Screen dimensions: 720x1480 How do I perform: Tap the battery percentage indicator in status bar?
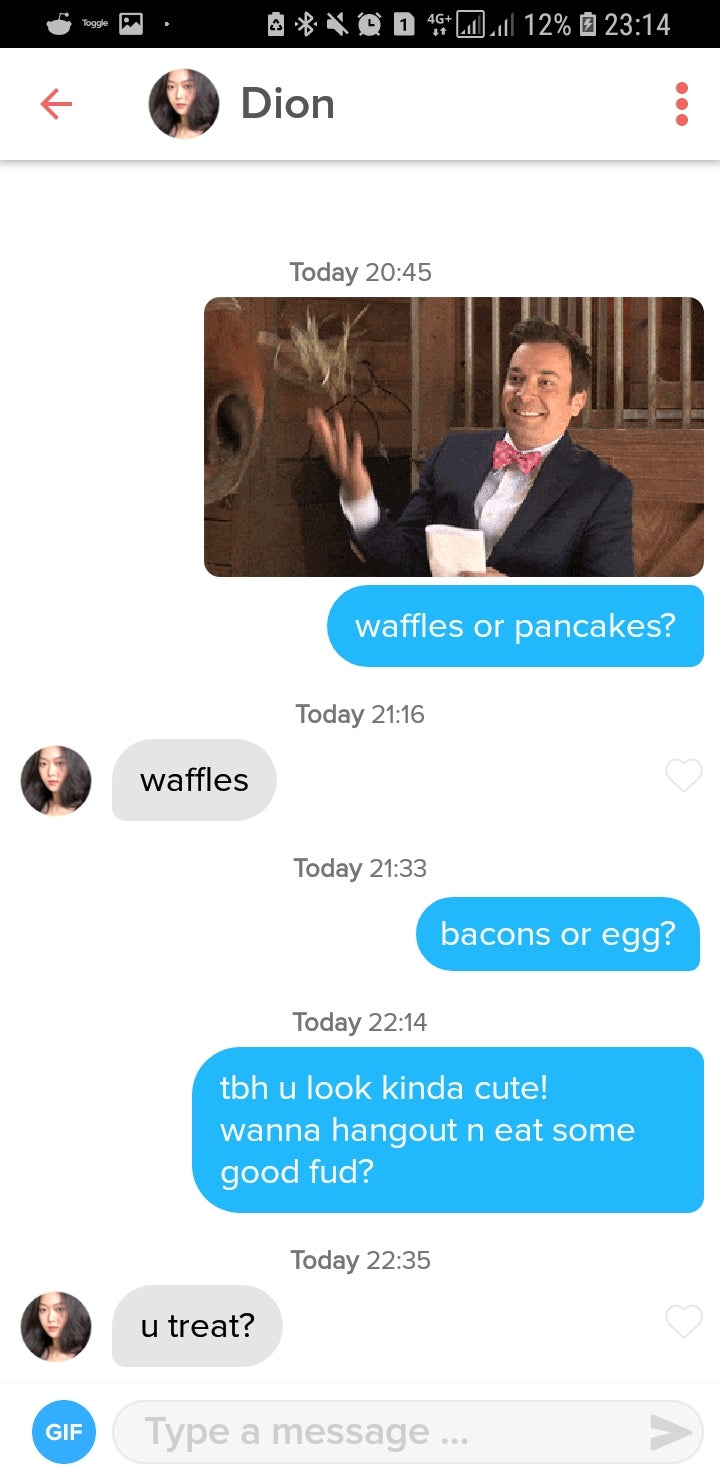tap(548, 24)
